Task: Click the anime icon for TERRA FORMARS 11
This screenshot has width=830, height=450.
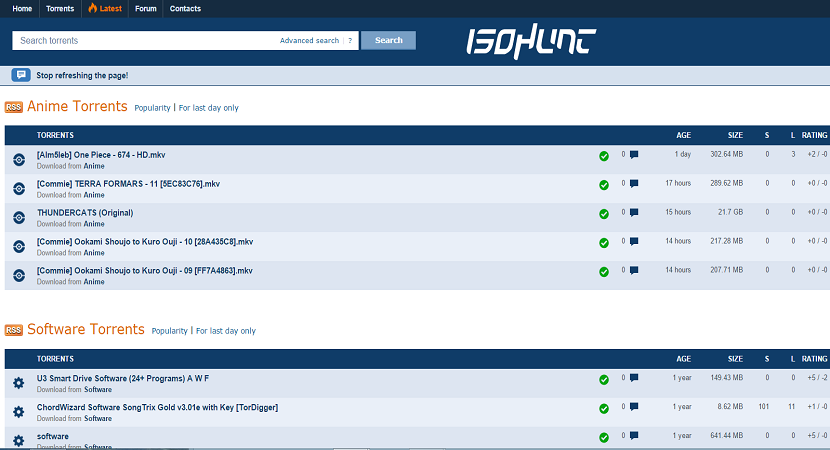Action: tap(19, 188)
